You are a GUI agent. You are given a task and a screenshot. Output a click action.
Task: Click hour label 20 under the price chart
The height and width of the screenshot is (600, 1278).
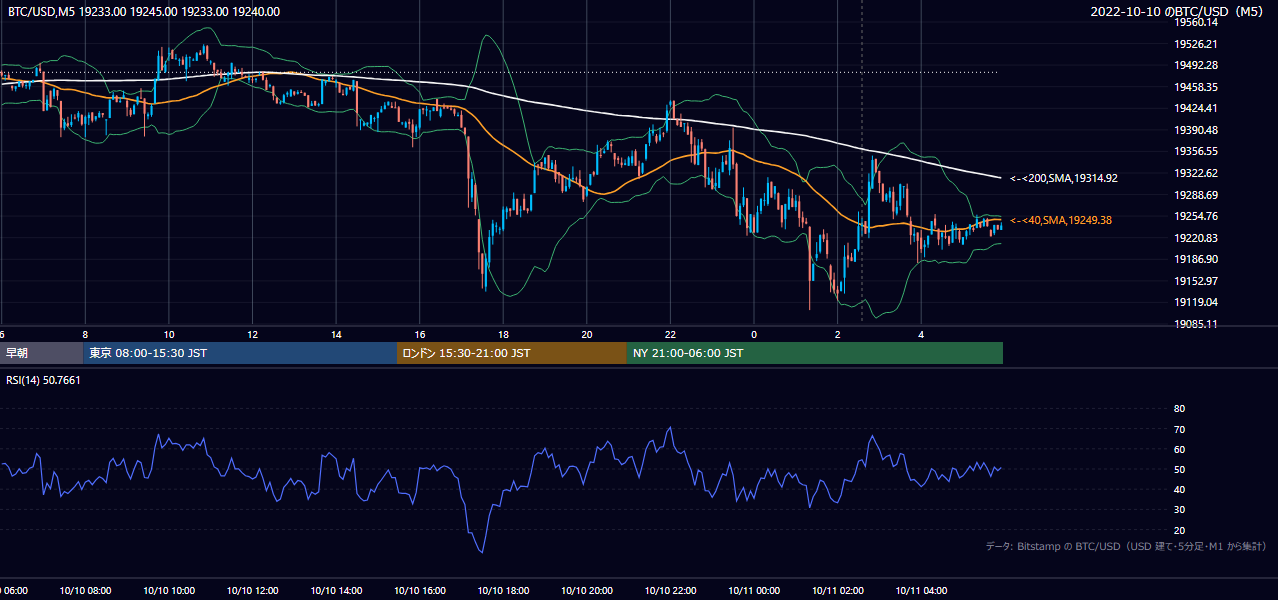(x=587, y=334)
